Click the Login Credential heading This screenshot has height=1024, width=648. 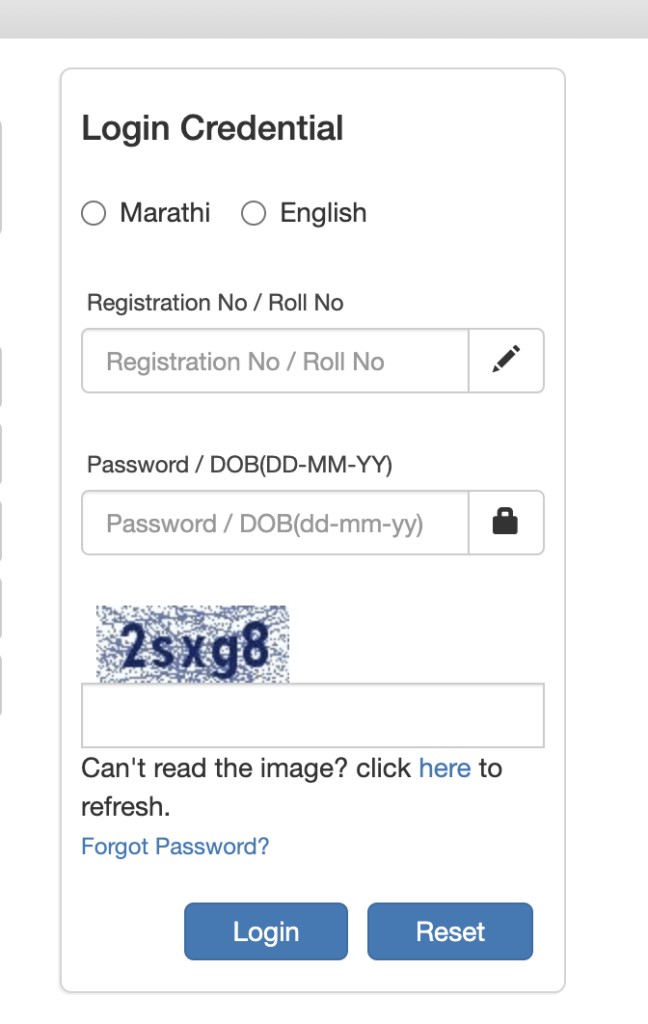coord(212,128)
